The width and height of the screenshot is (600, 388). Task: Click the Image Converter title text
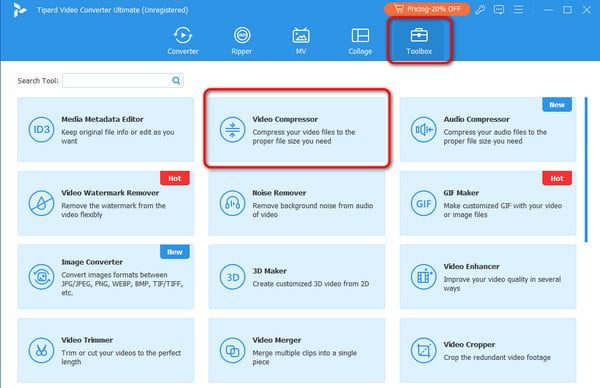(x=92, y=262)
